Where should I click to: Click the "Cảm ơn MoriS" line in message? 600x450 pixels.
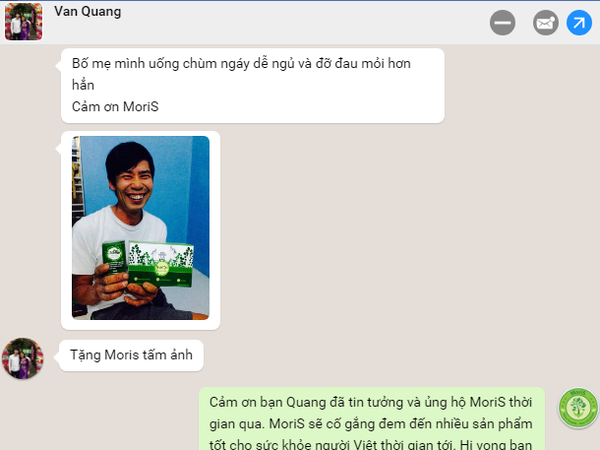tap(115, 107)
